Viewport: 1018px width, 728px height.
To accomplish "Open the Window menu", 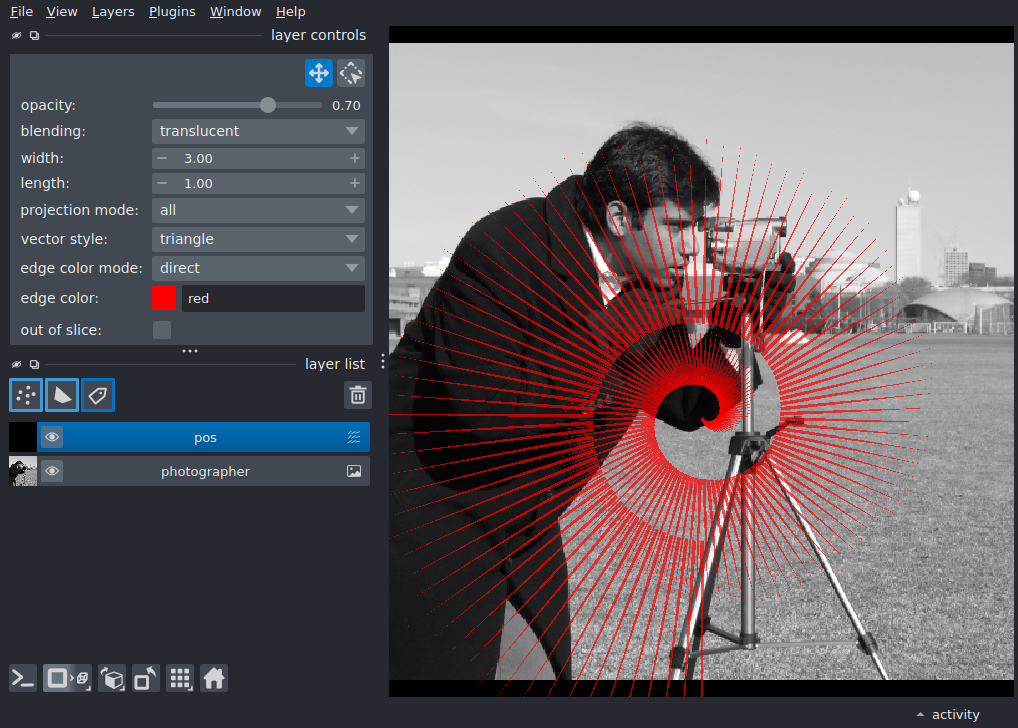I will [x=235, y=12].
